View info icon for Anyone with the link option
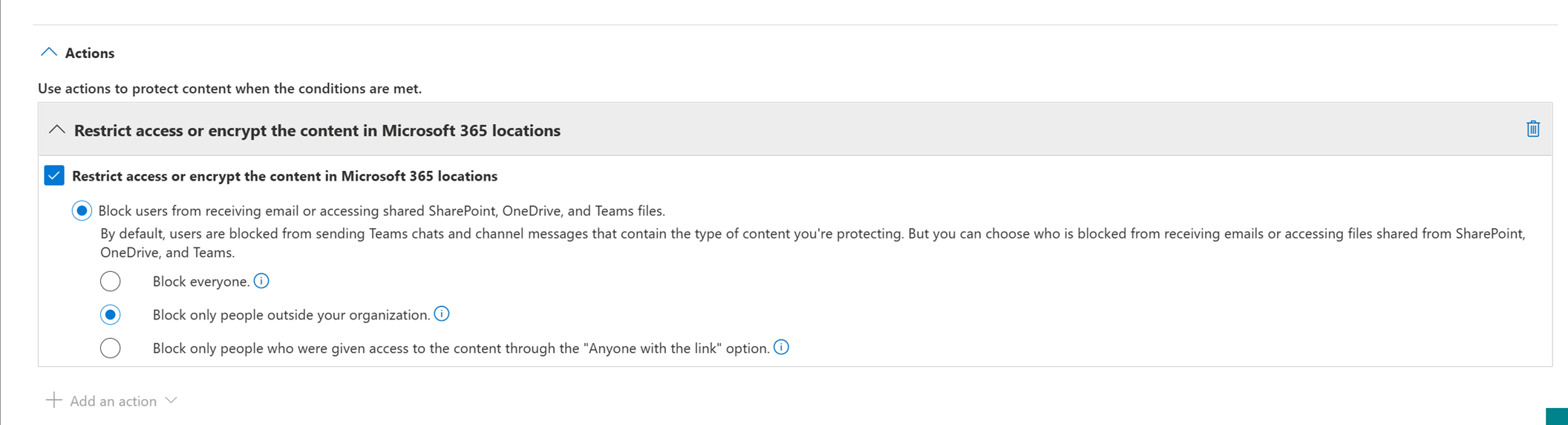The width and height of the screenshot is (1568, 425). tap(781, 347)
